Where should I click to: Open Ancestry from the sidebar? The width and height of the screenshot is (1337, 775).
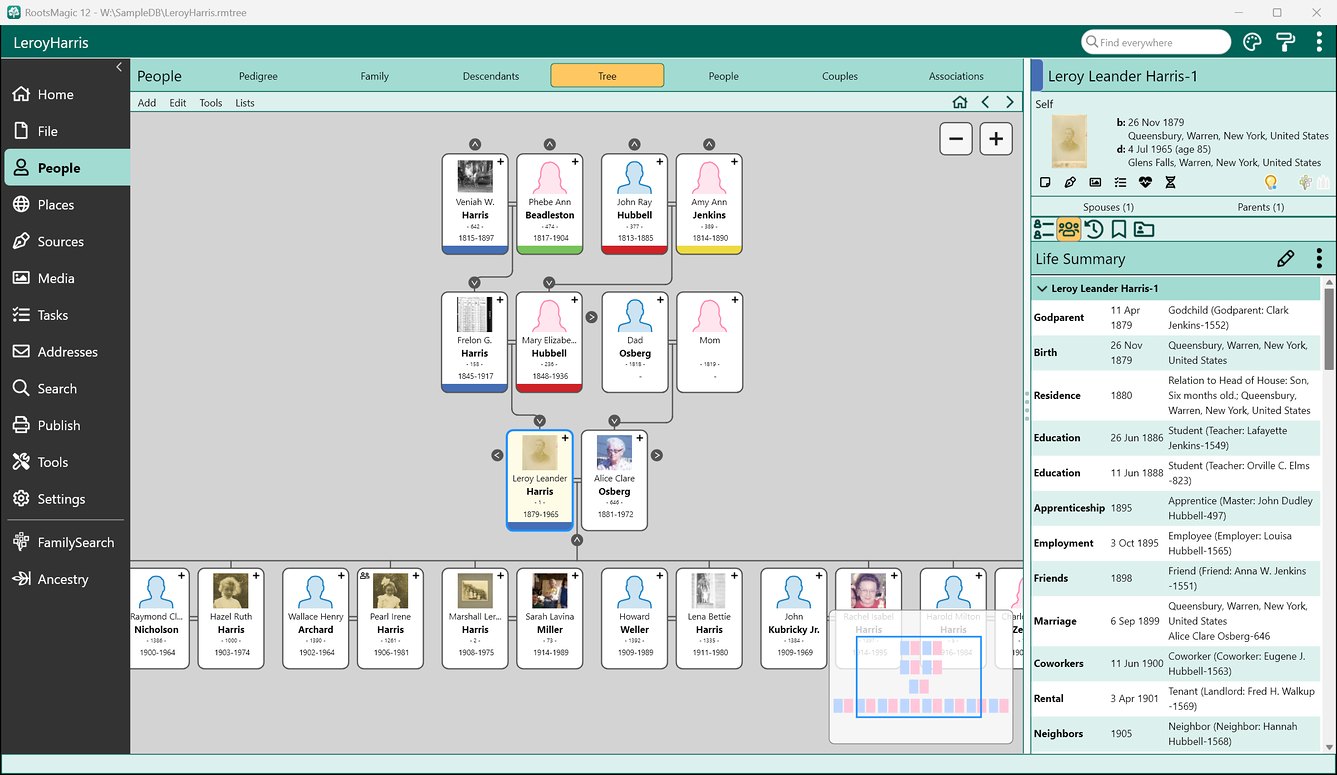point(65,579)
